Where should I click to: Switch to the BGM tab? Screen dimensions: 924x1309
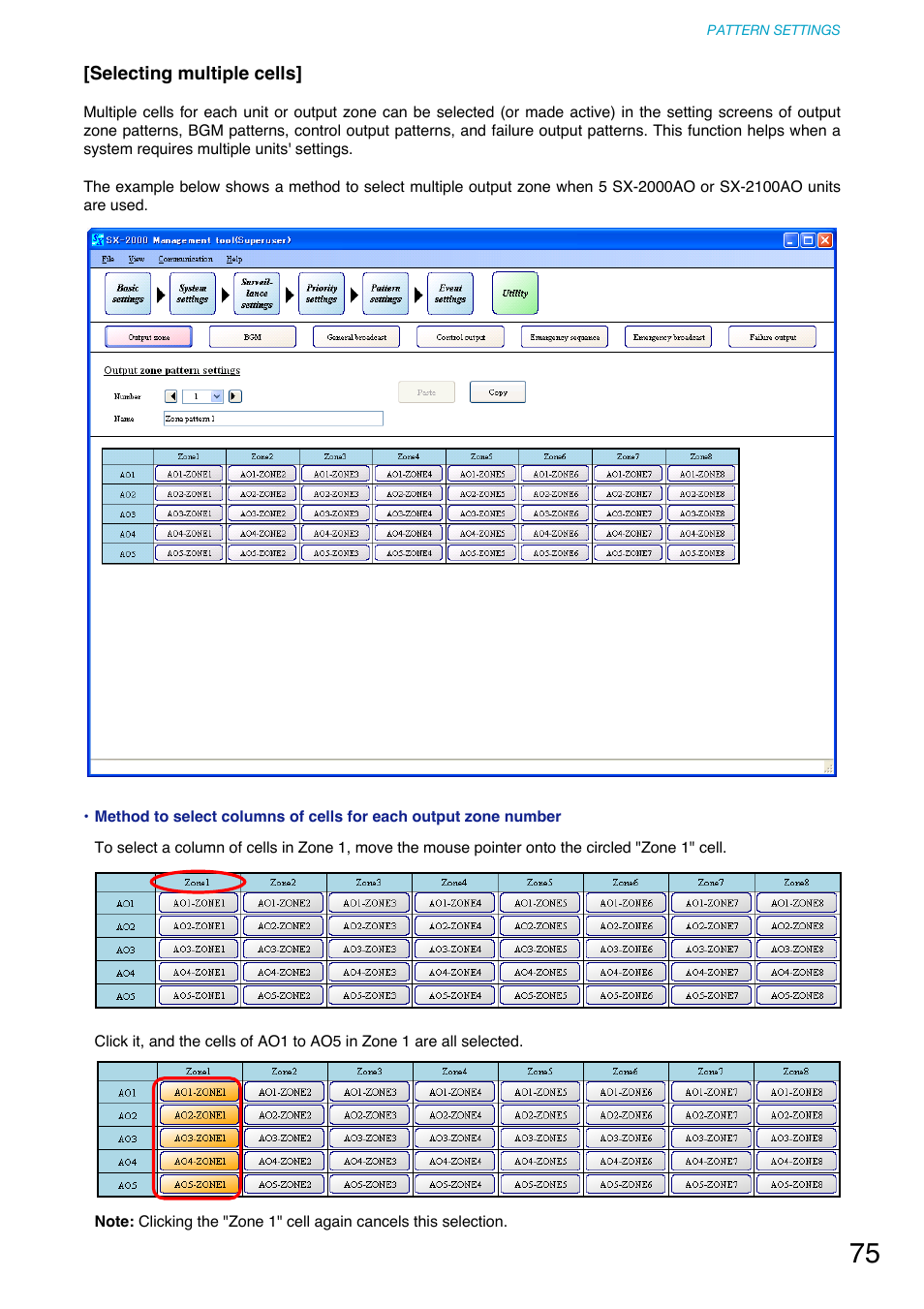point(253,337)
